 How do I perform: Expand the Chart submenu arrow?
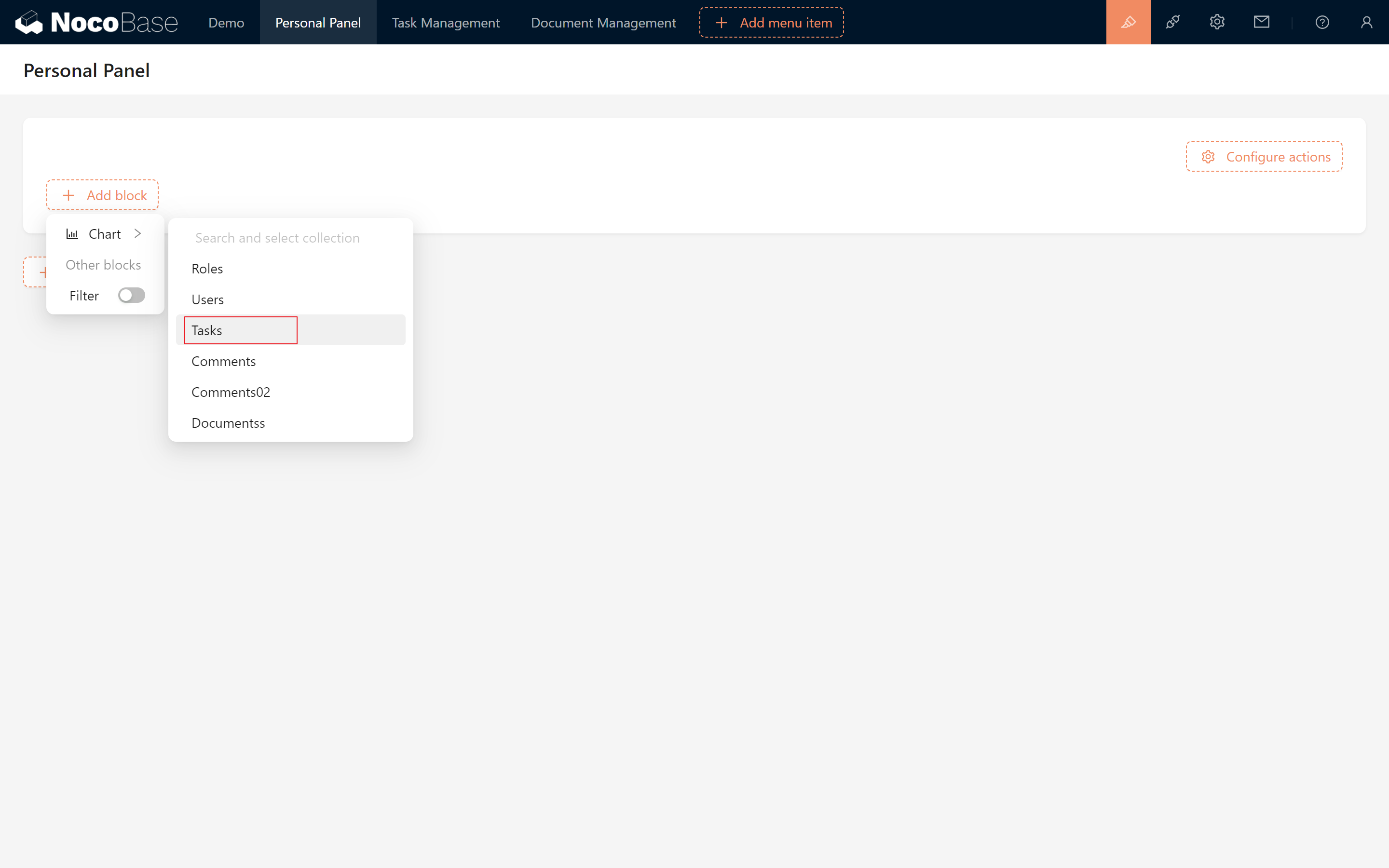(137, 233)
